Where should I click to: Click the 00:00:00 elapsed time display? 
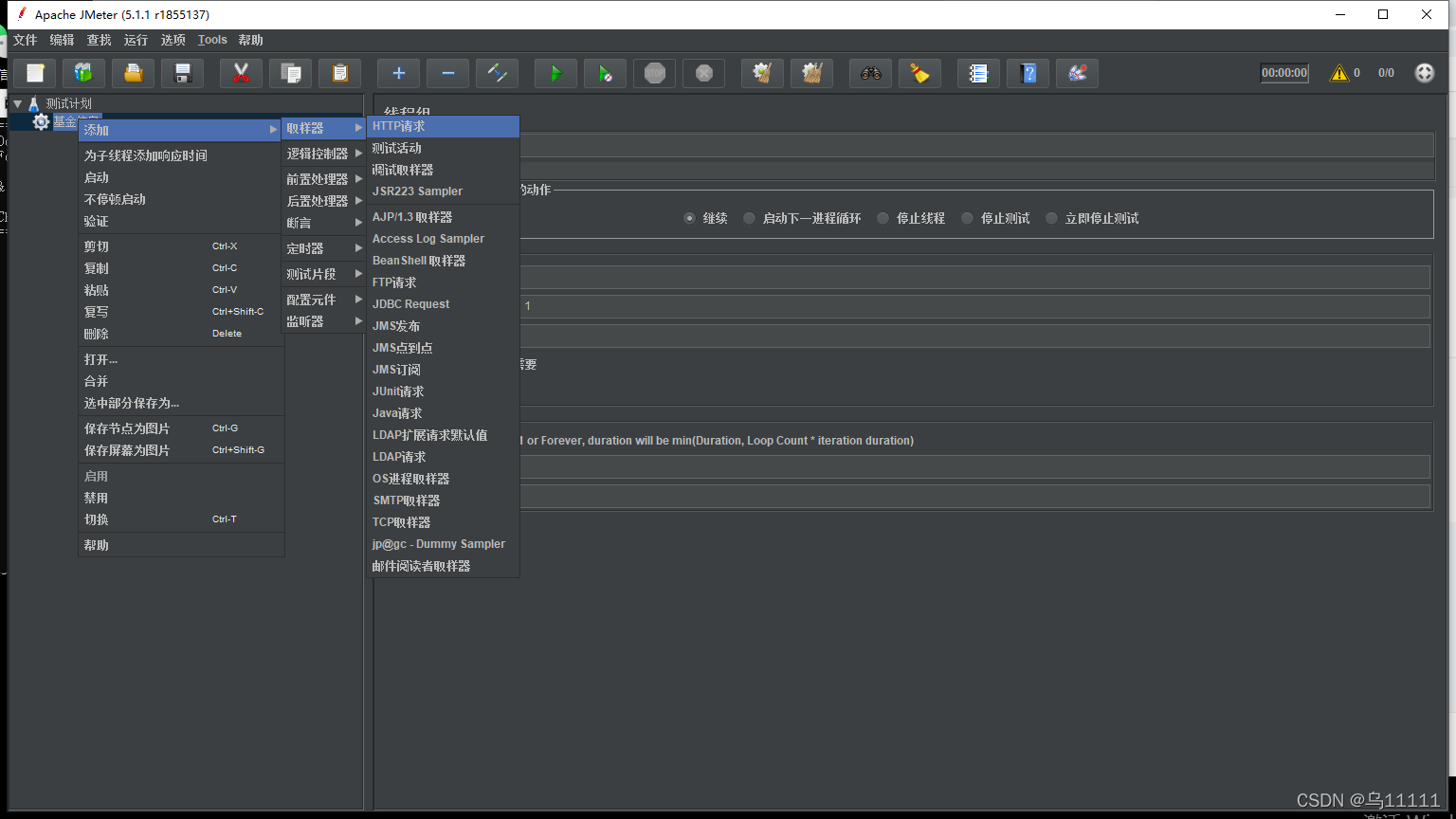point(1284,73)
